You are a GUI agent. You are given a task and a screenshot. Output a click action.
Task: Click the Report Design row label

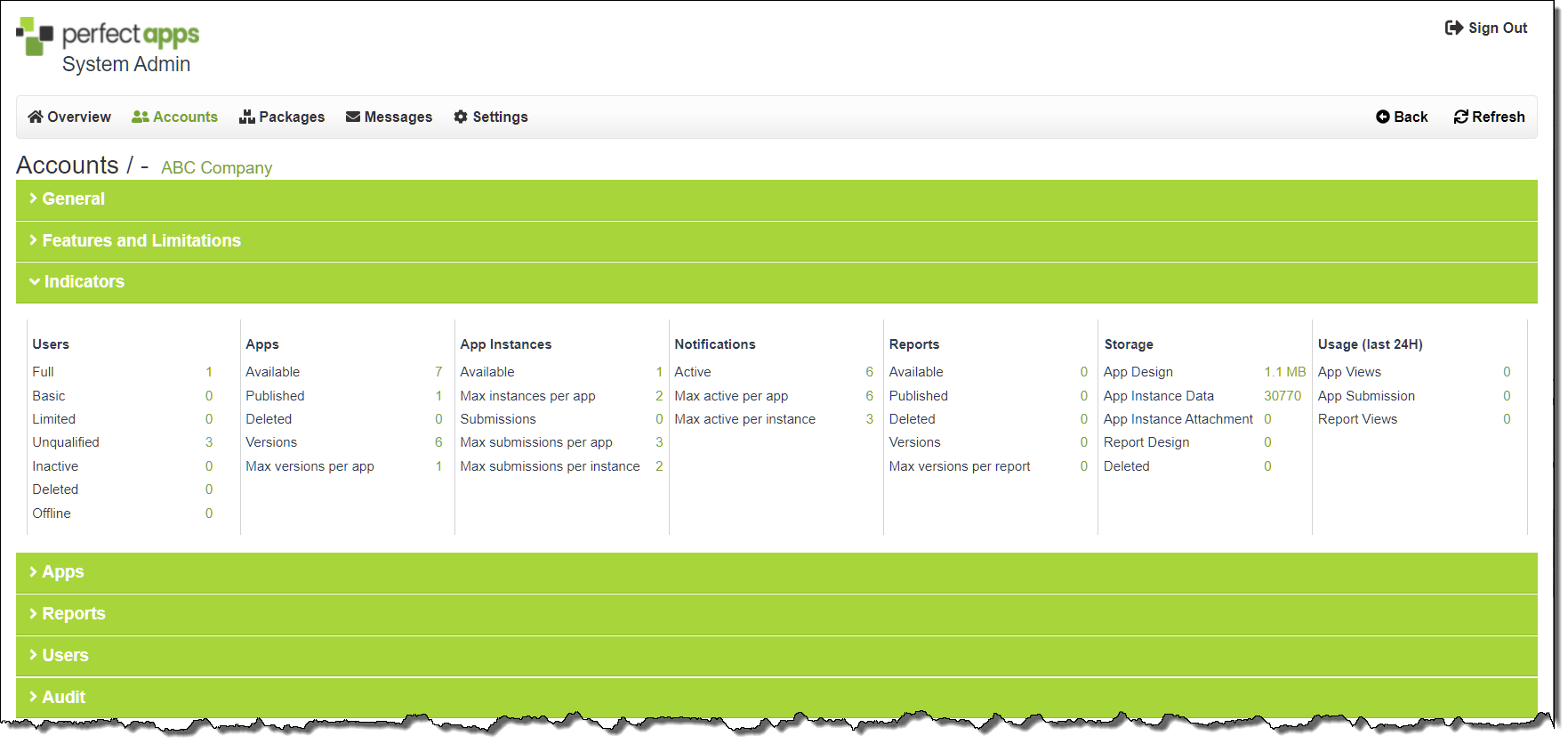click(x=1146, y=442)
